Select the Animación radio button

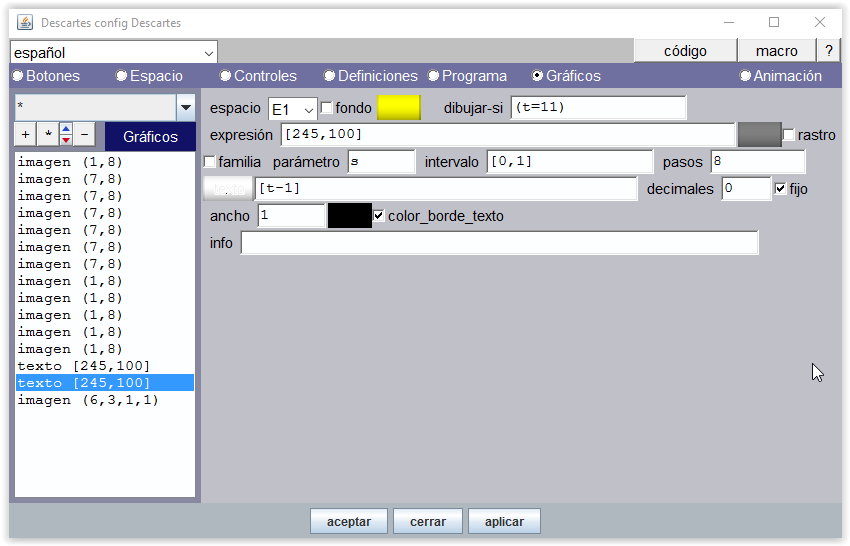pyautogui.click(x=745, y=76)
